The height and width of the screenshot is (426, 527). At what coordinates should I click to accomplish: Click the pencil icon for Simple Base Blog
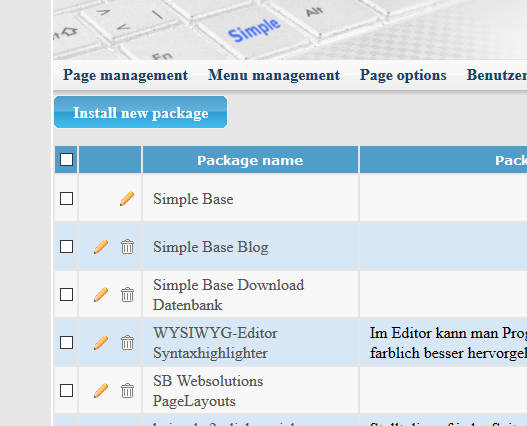(x=101, y=246)
